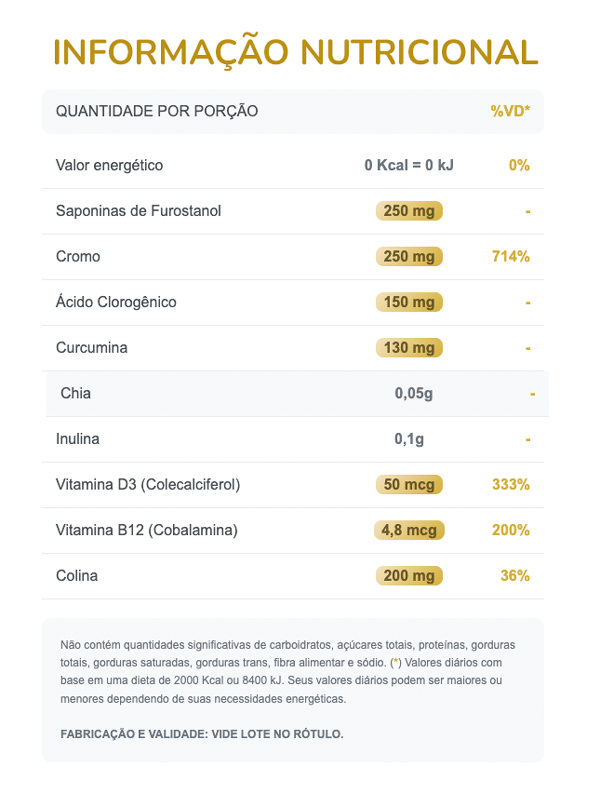Screen dimensions: 600x807
Task: Click the 50 mcg badge
Action: 409,485
